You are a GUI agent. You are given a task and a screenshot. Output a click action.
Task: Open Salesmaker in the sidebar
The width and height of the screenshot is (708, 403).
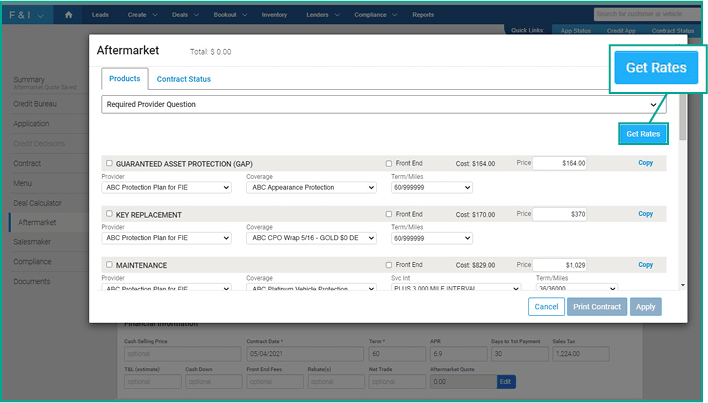click(x=32, y=242)
